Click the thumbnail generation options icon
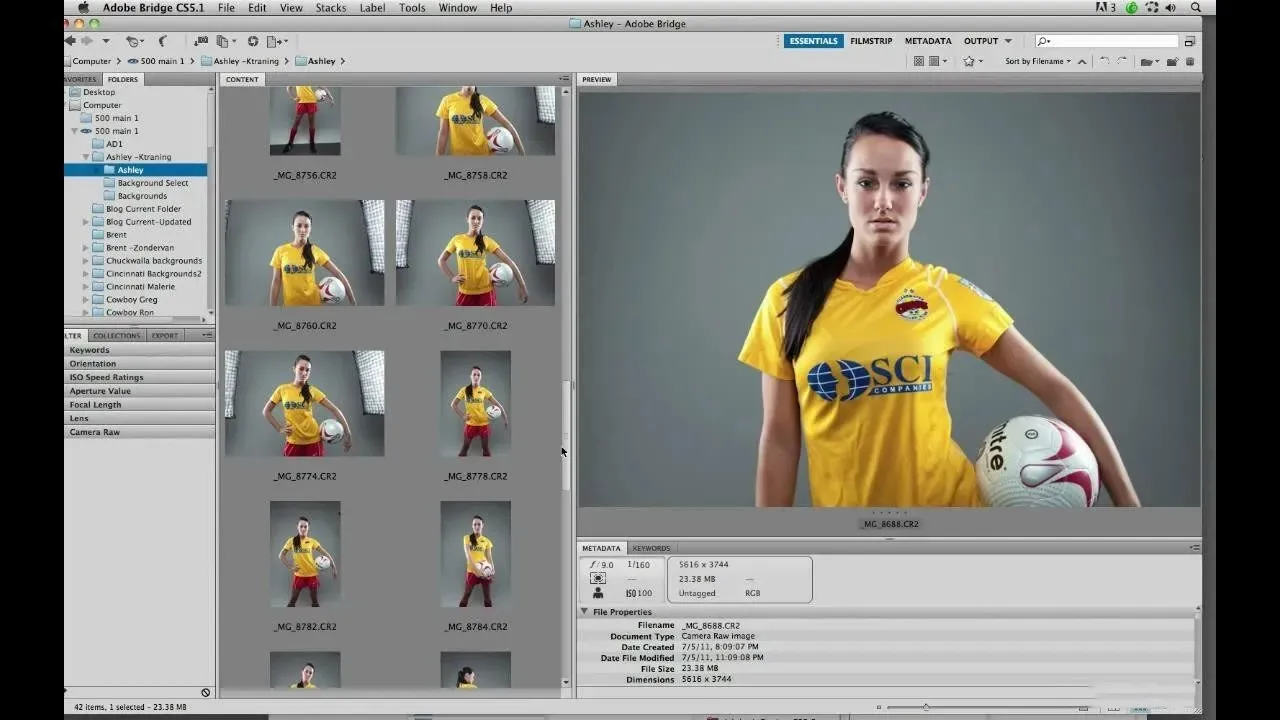1280x720 pixels. point(938,61)
